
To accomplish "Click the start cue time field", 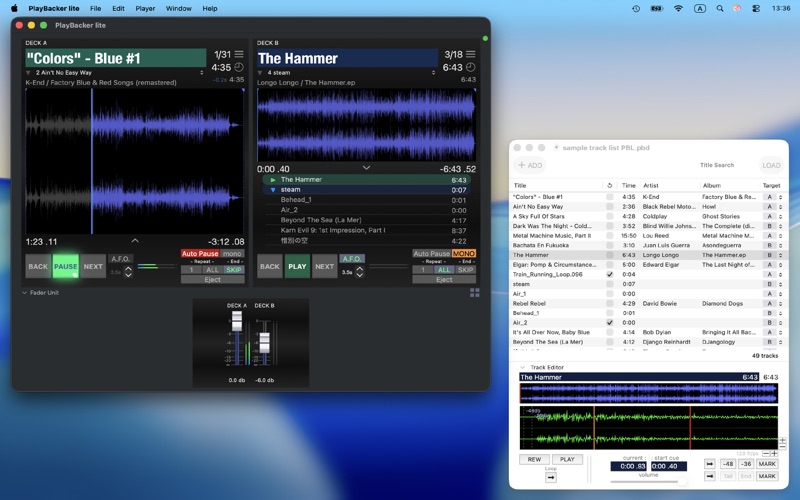I will click(x=669, y=466).
